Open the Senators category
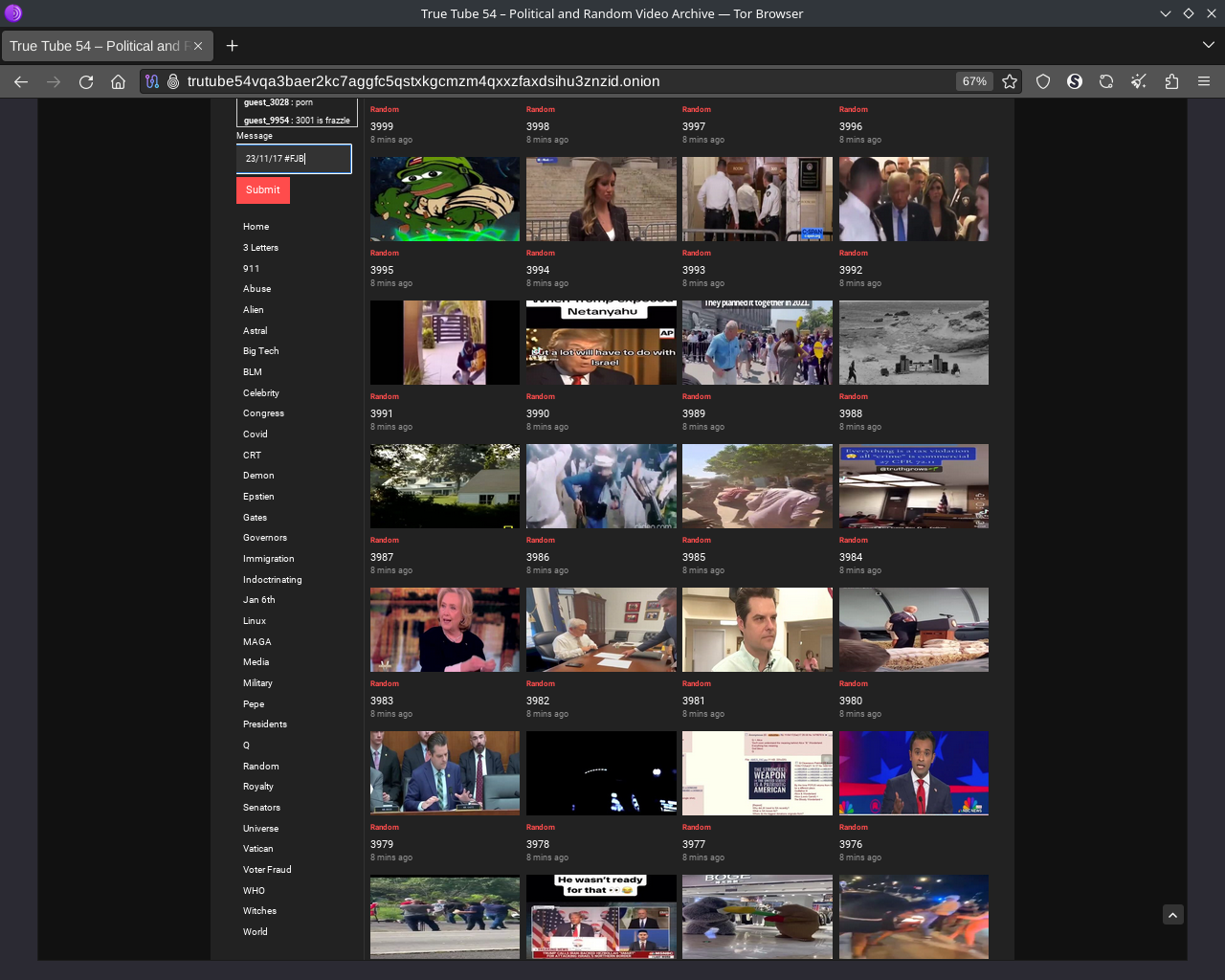 click(x=261, y=808)
